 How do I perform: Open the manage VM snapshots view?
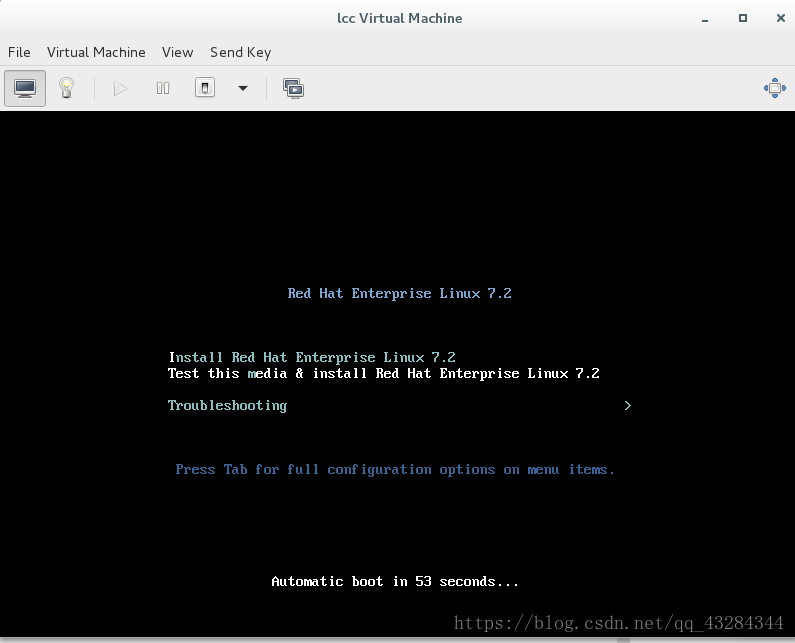pos(294,89)
